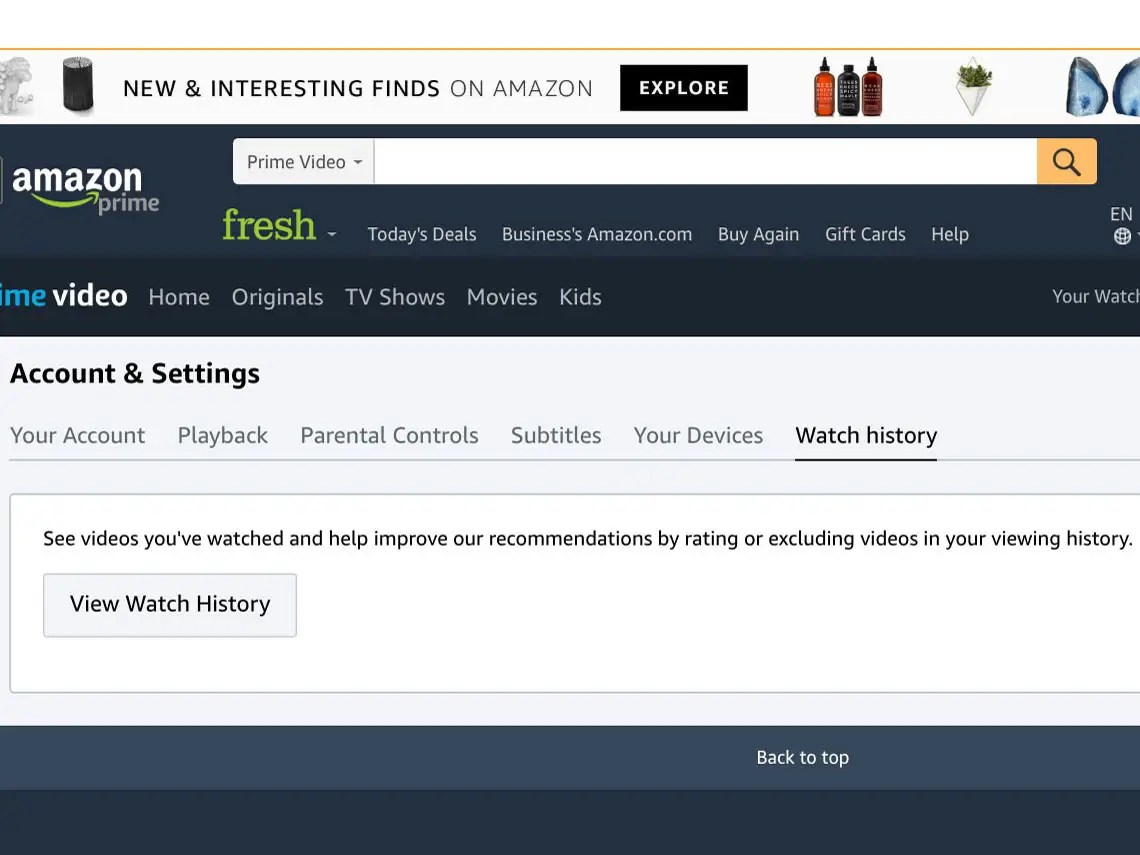
Task: Click the orange search magnifier icon
Action: pos(1066,161)
